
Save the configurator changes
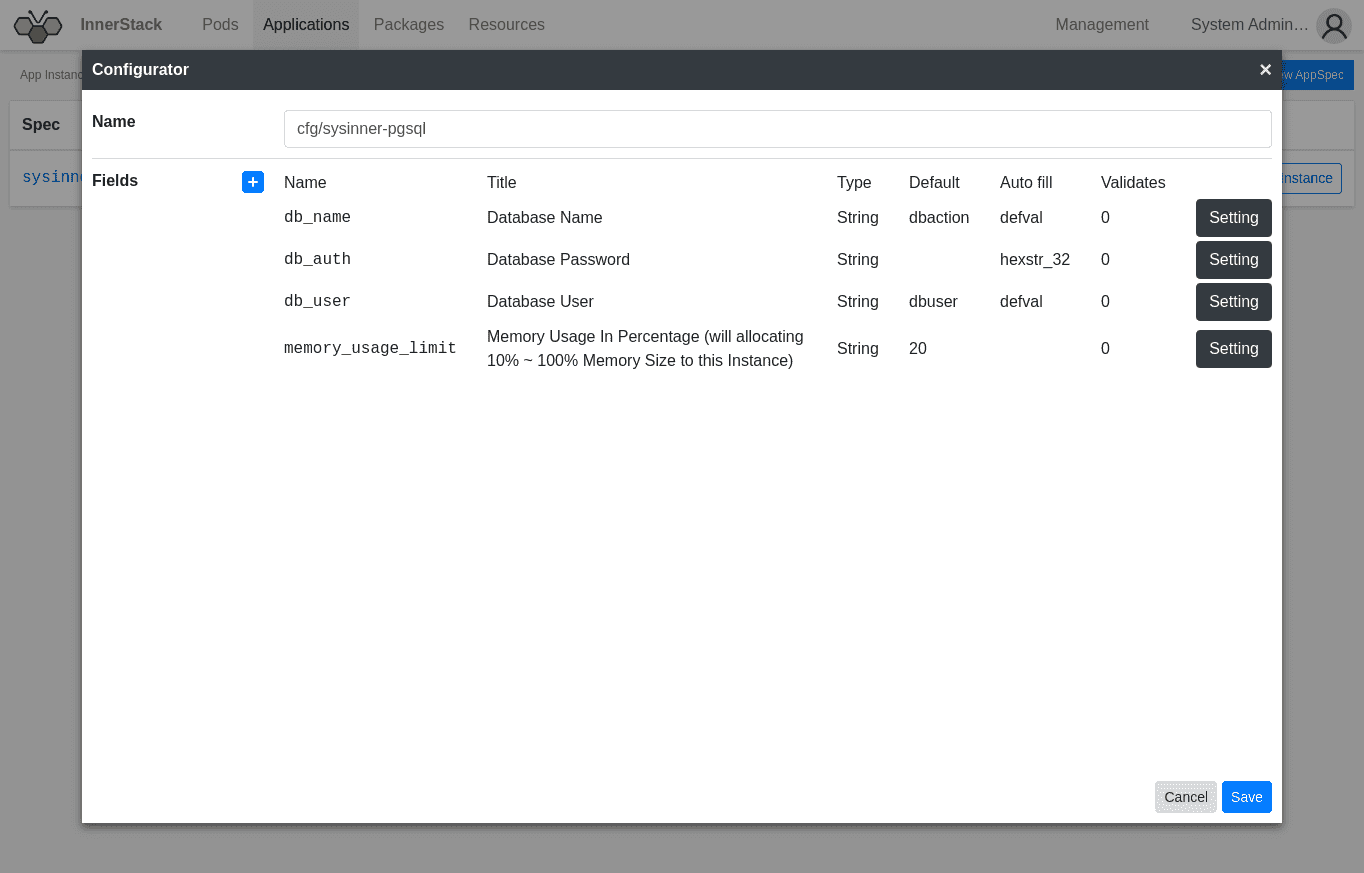(x=1246, y=797)
